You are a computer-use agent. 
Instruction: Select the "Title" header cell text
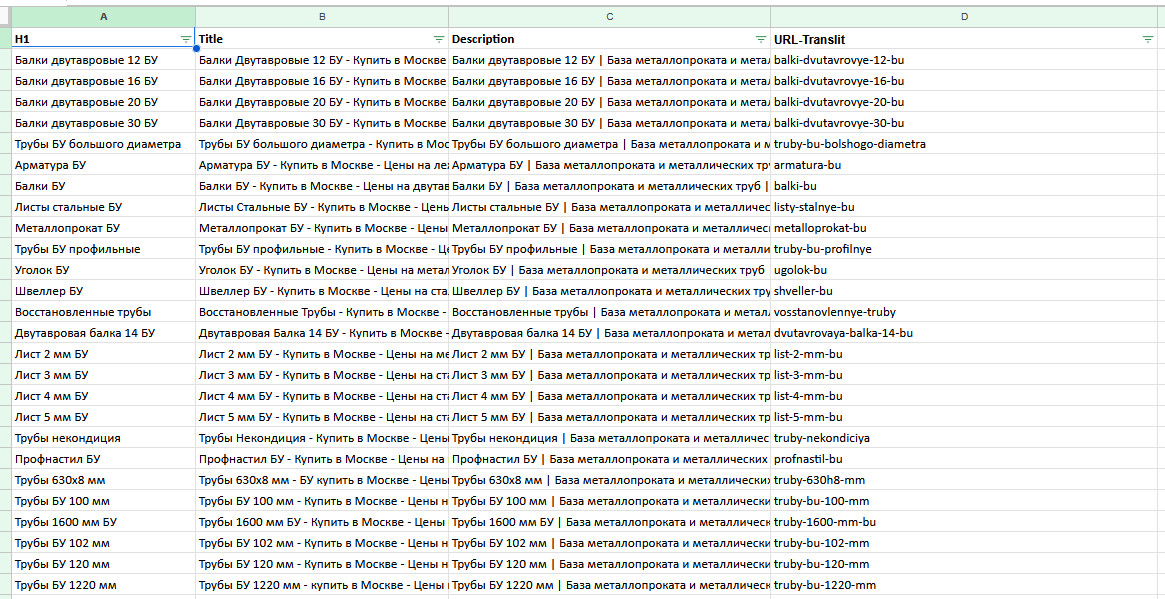211,39
